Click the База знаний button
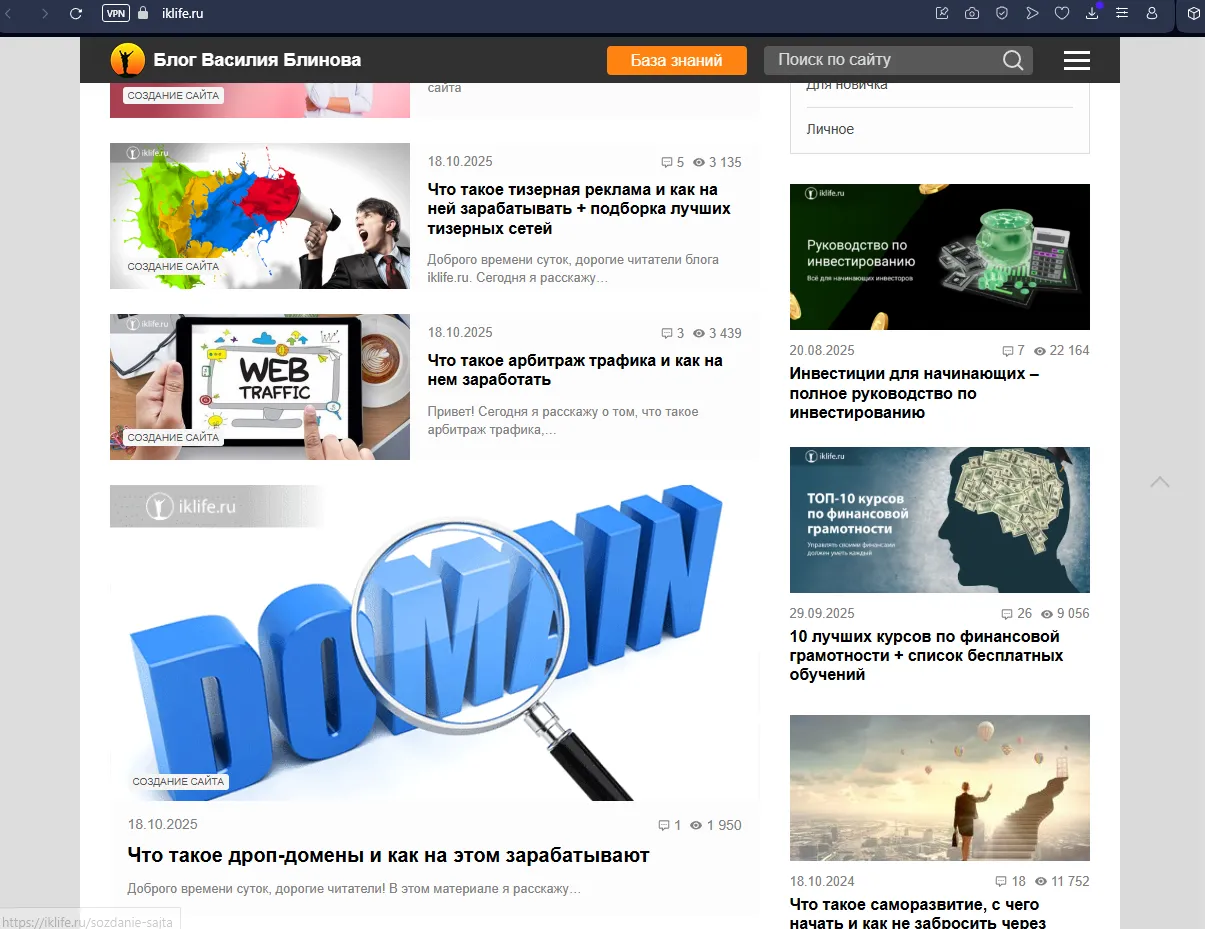 pyautogui.click(x=677, y=60)
